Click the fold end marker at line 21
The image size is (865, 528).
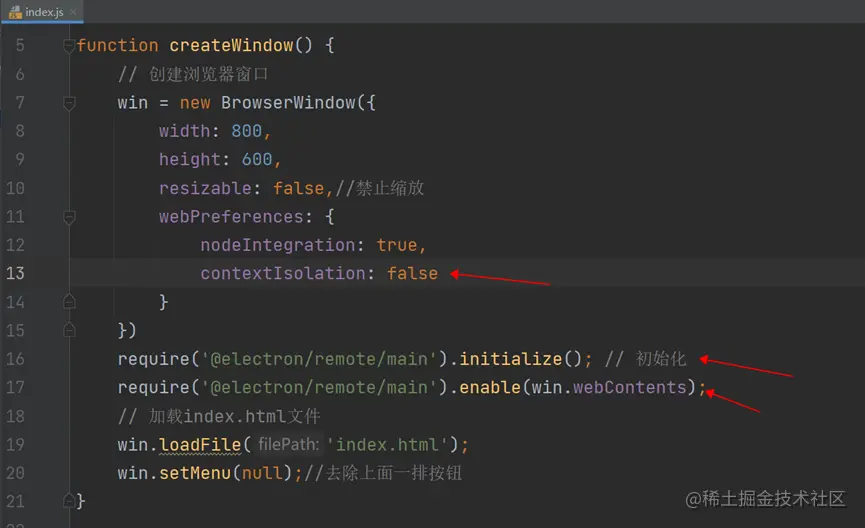click(x=69, y=500)
